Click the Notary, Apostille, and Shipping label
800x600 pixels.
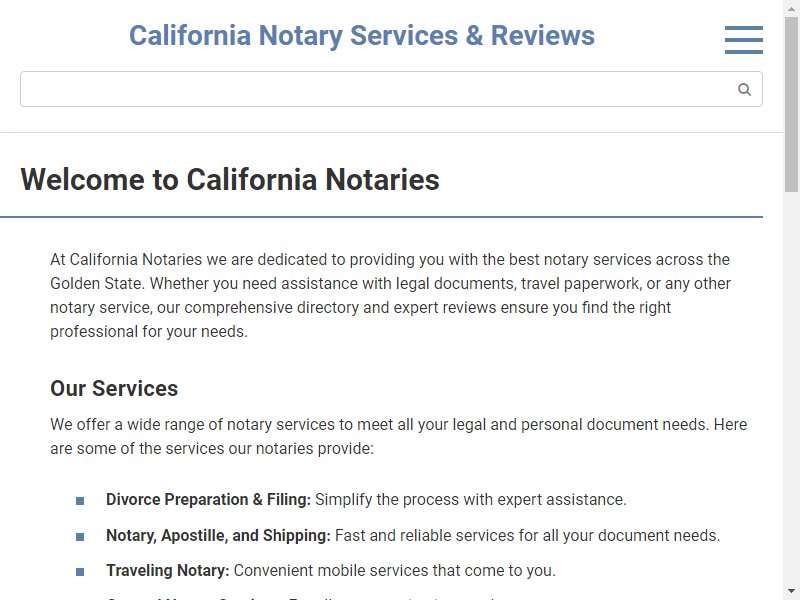tap(218, 535)
